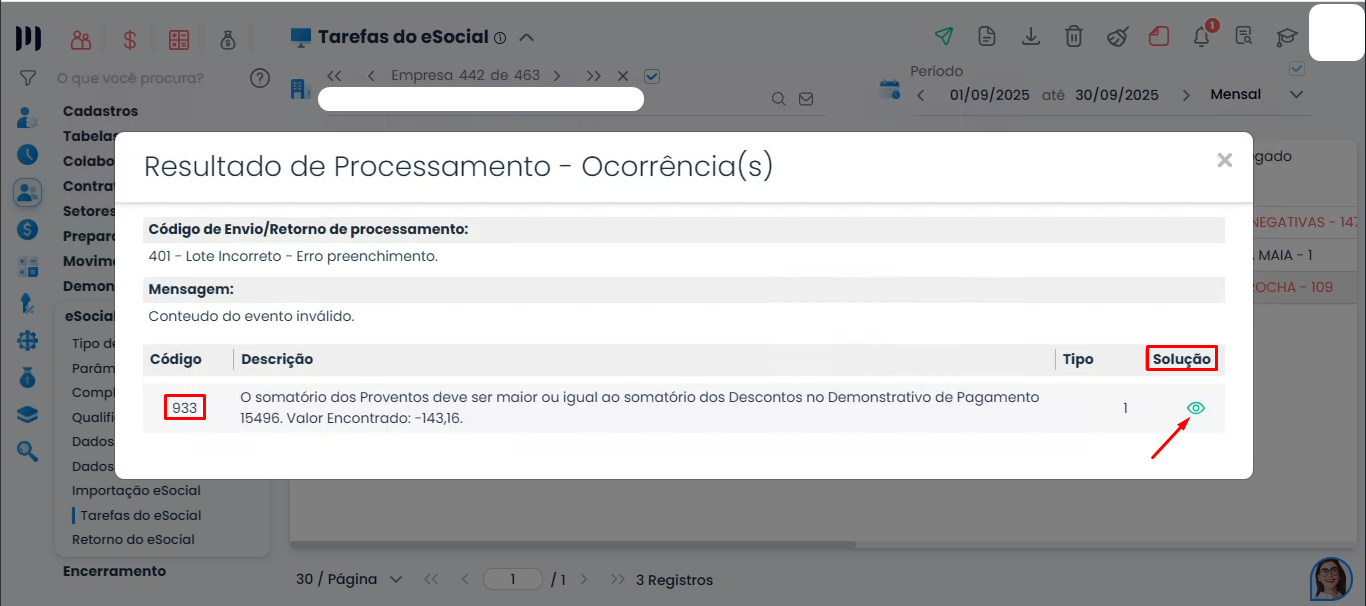Open the document icon in top toolbar

pos(987,37)
